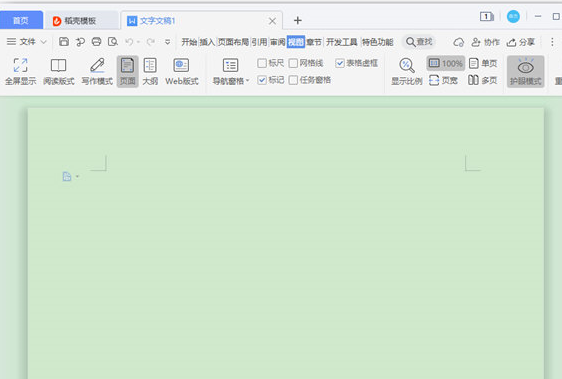Uncheck the table gridlines checkbox

(340, 63)
